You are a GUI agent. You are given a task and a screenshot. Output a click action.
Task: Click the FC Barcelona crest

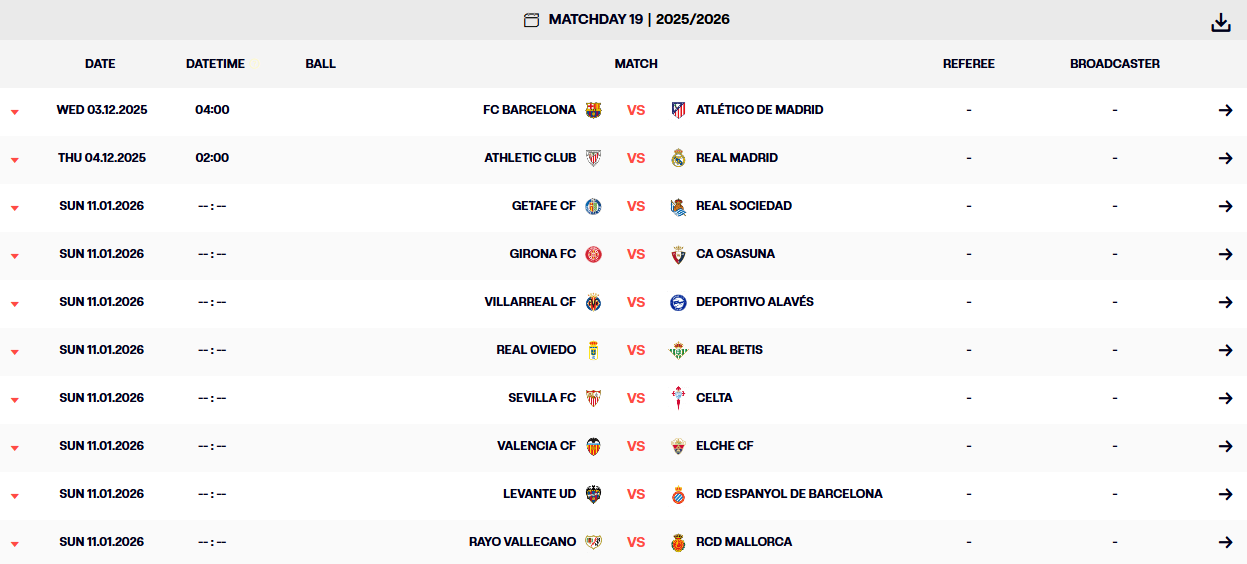pos(594,110)
